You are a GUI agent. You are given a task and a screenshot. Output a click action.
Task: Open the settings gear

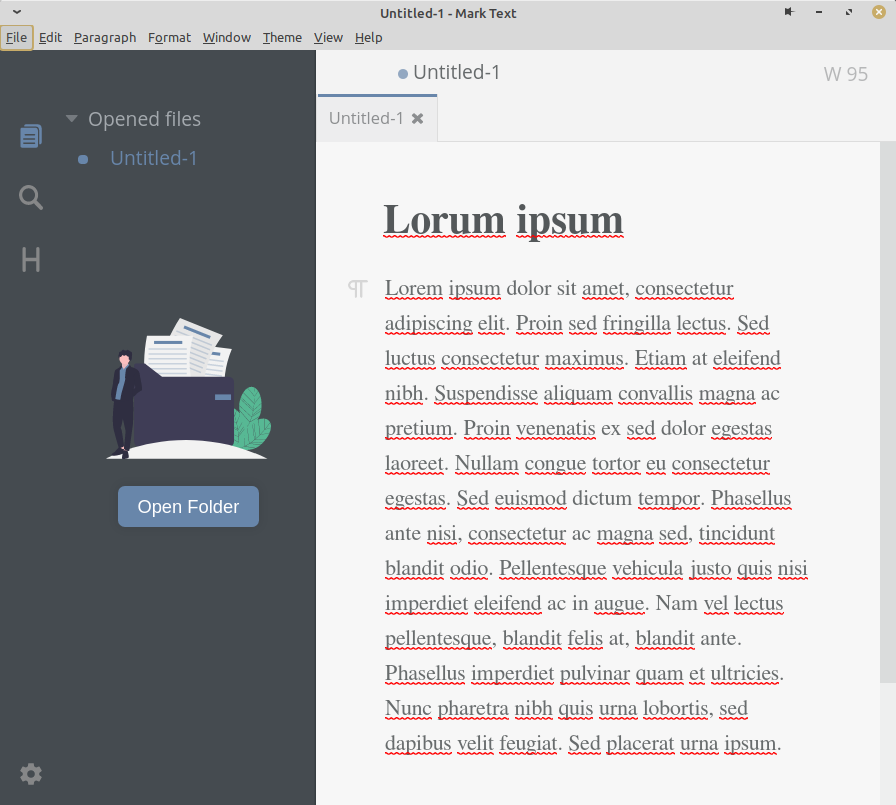[30, 774]
